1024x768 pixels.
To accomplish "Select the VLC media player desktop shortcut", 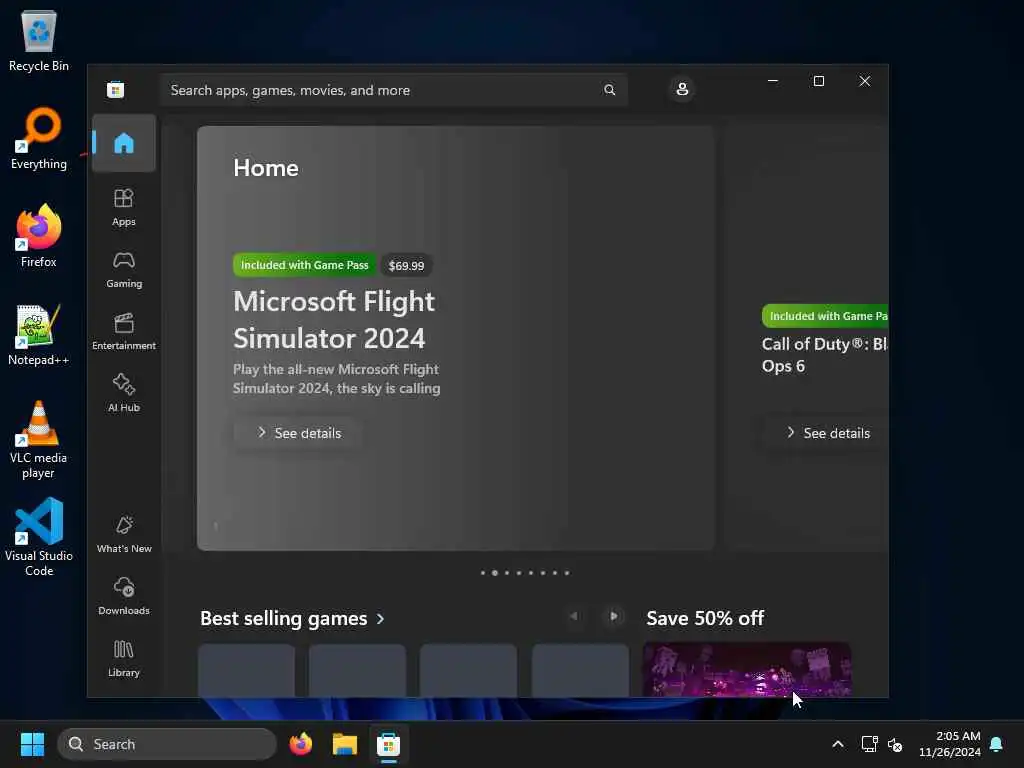I will tap(39, 440).
